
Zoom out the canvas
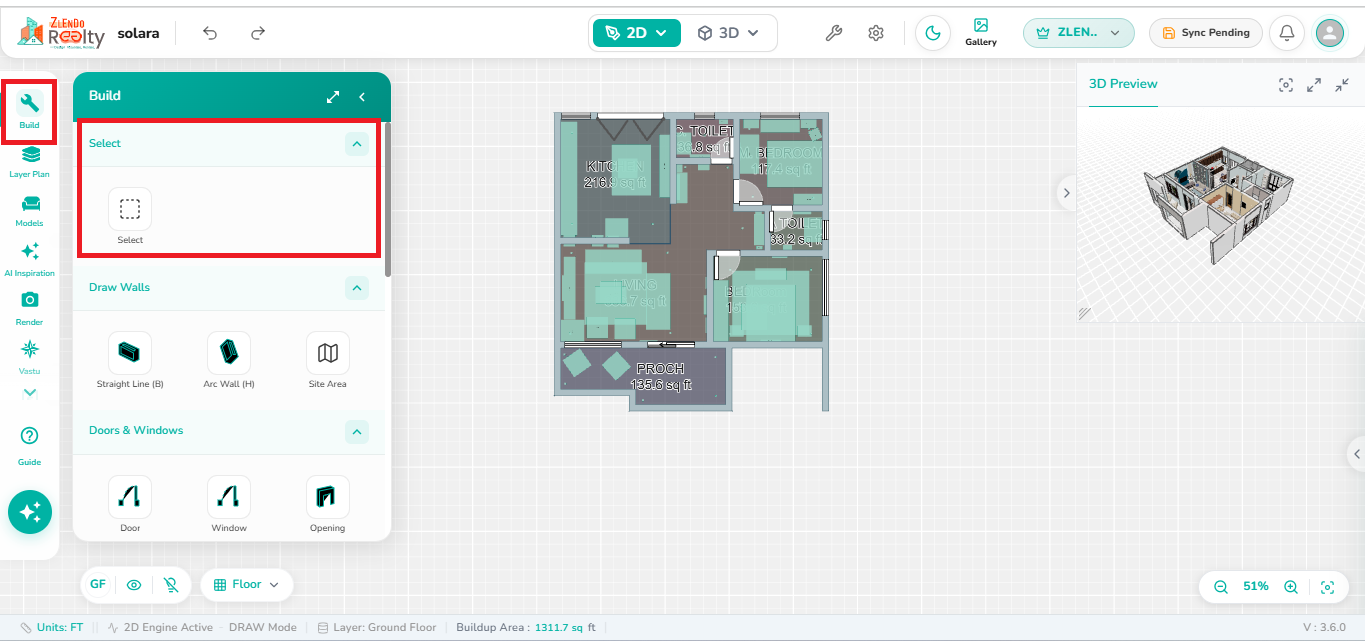1221,587
